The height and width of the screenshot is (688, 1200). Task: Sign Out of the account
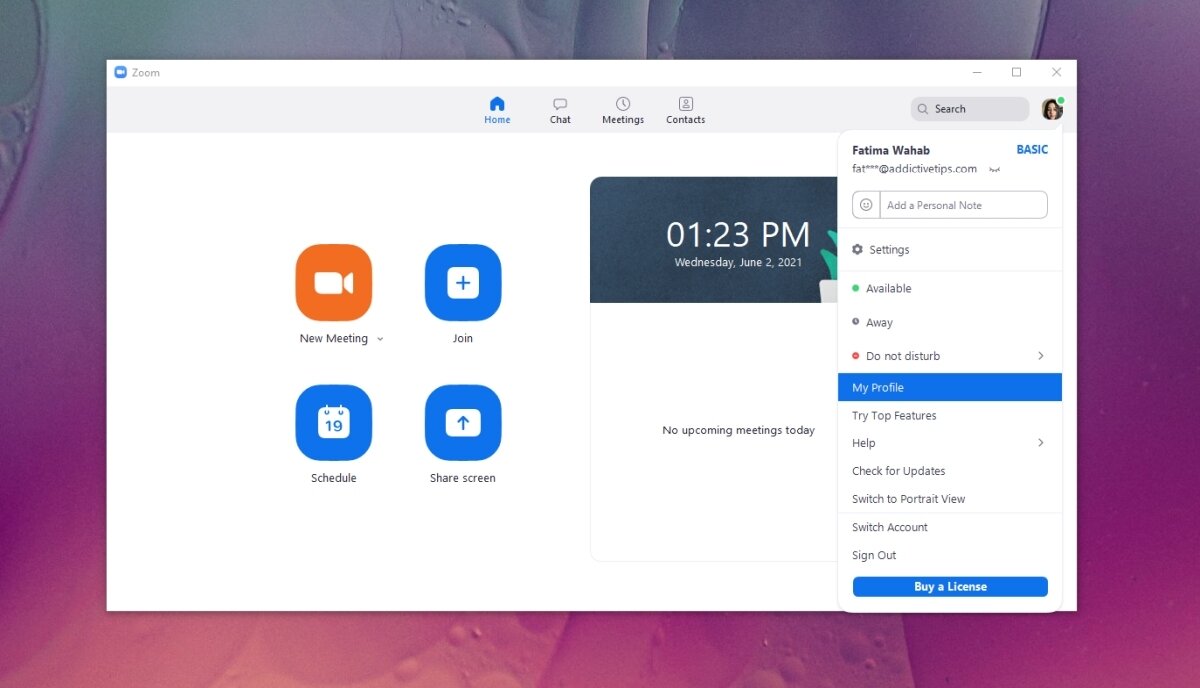tap(873, 555)
